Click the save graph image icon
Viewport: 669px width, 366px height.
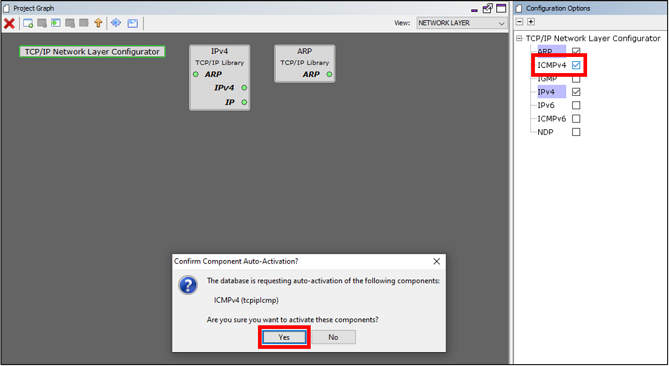click(133, 23)
